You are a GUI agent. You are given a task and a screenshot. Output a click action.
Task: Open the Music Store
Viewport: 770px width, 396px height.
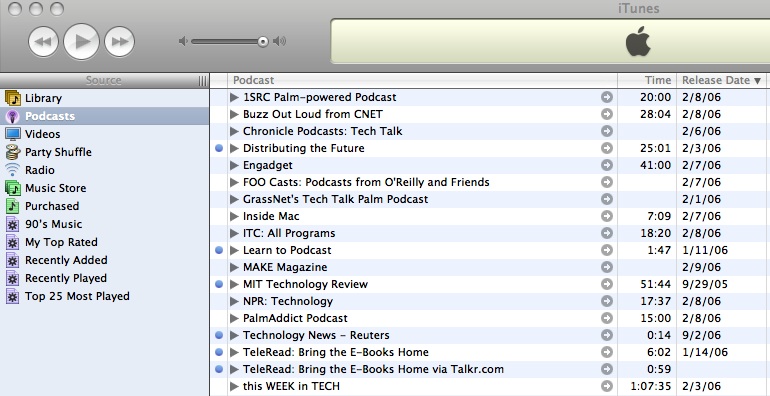[105, 188]
